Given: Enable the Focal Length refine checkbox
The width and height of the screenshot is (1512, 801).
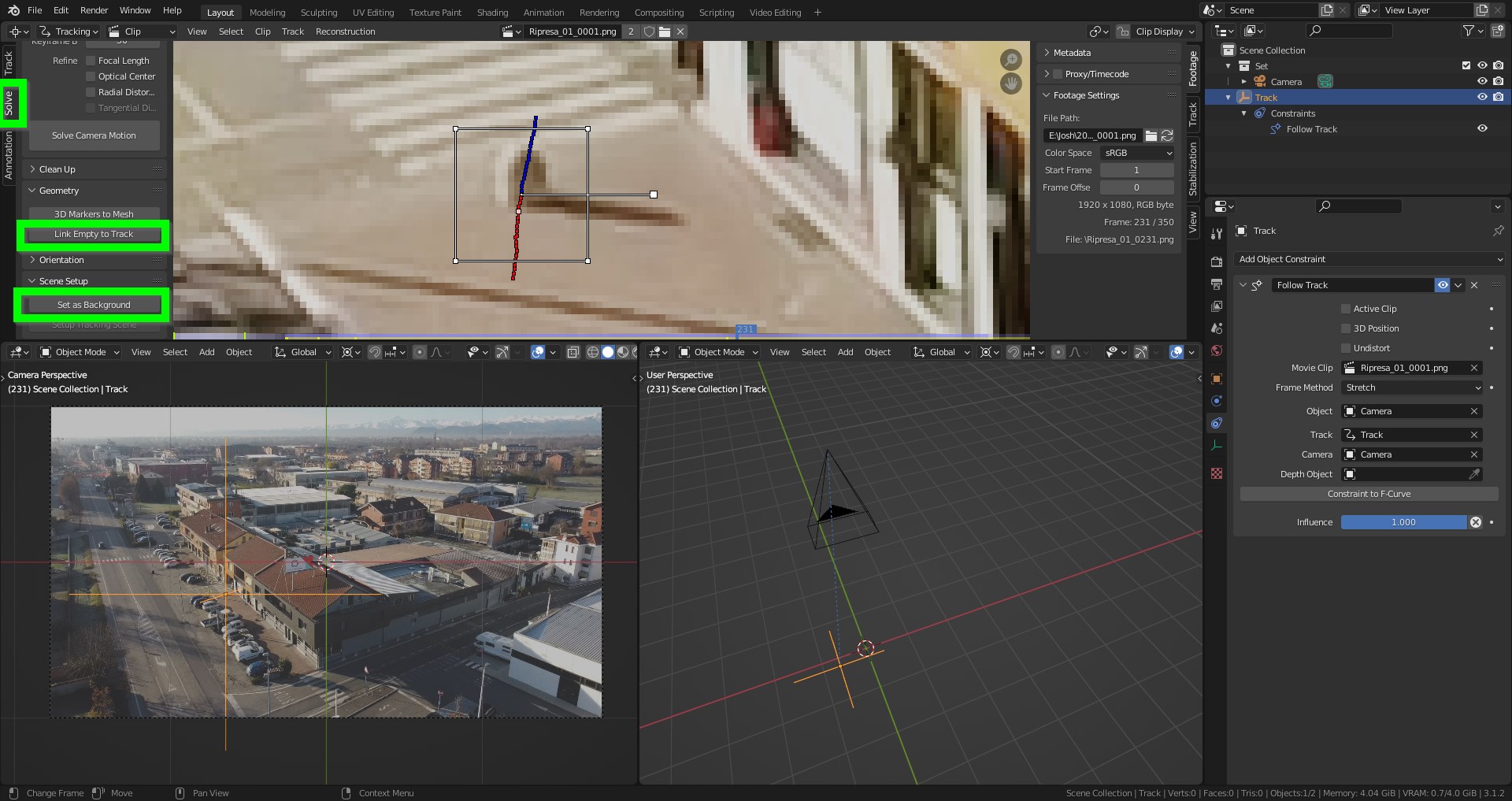Looking at the screenshot, I should [91, 61].
